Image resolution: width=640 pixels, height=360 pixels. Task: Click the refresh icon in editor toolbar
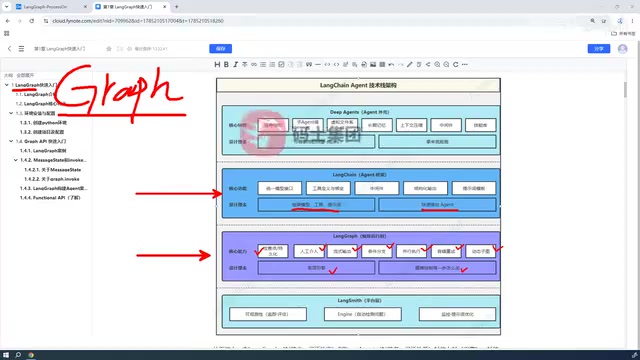tap(456, 64)
